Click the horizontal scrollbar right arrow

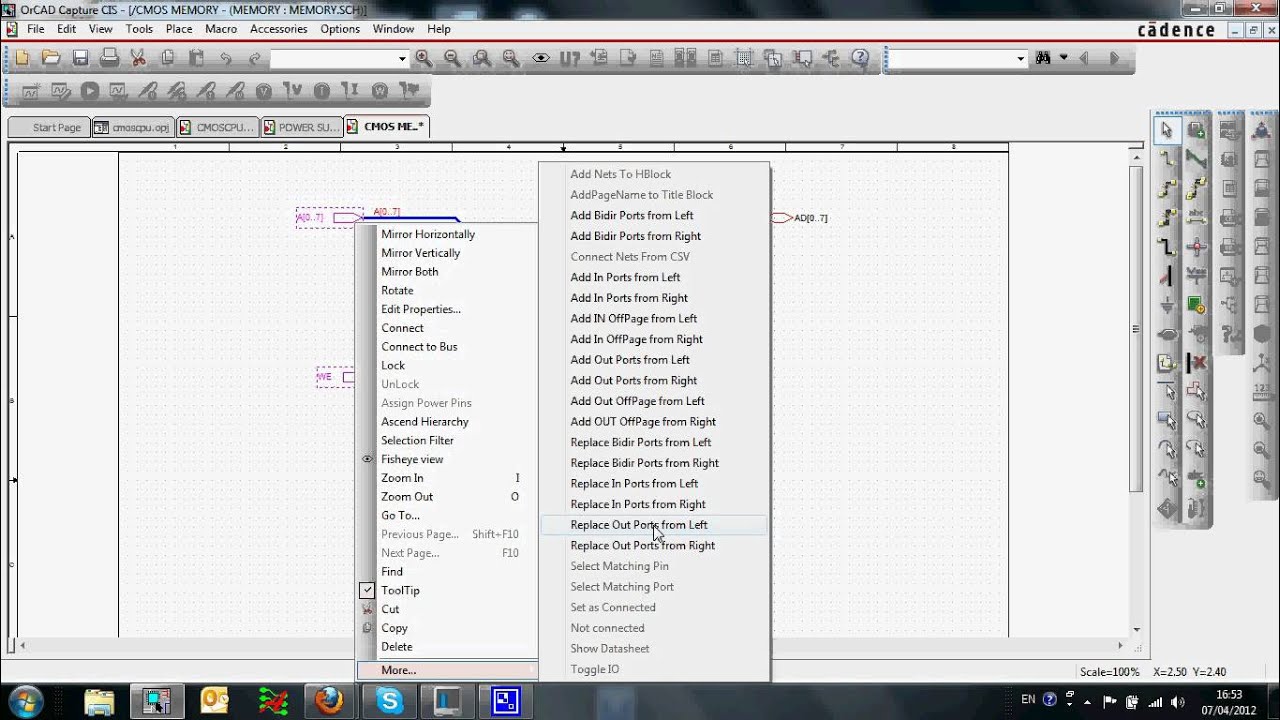tap(1122, 645)
